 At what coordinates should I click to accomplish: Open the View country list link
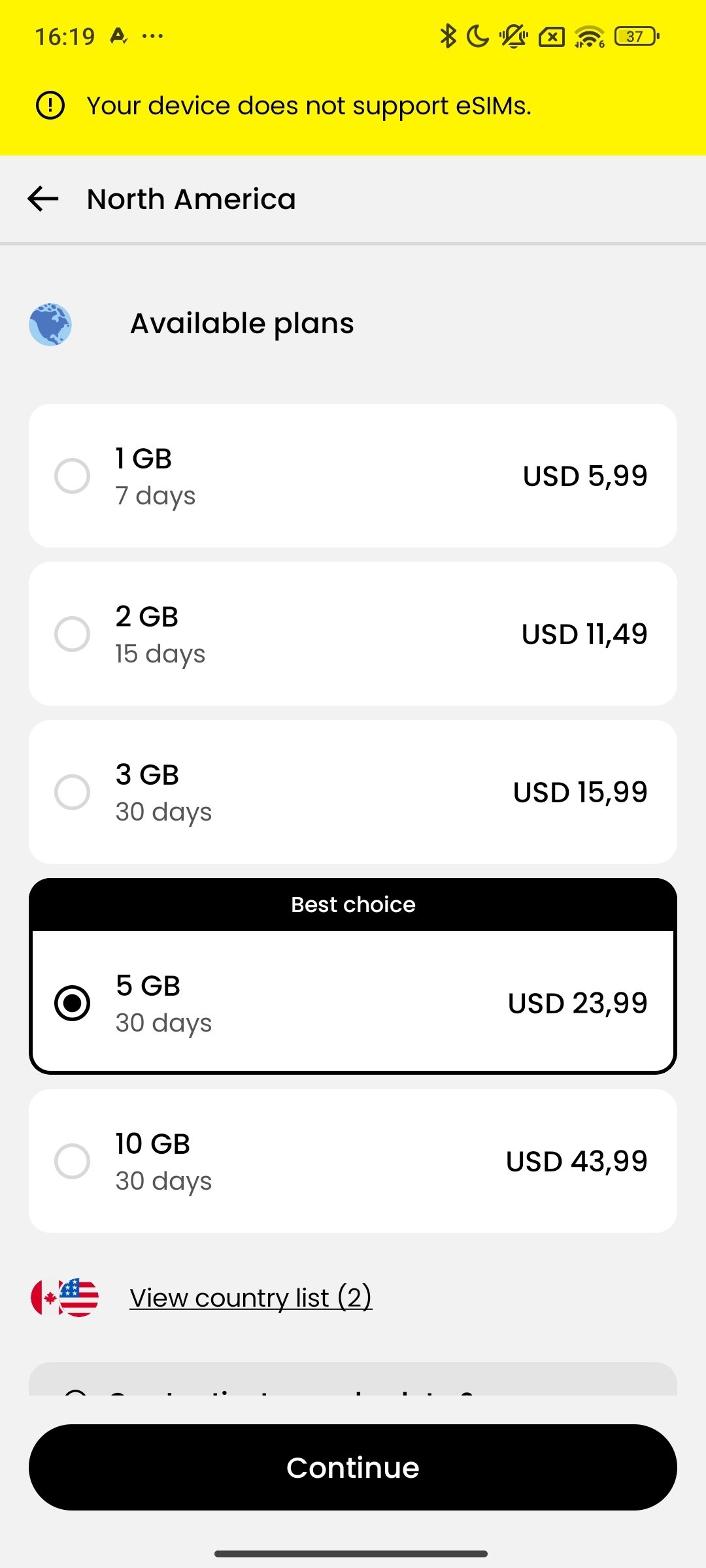[250, 1298]
